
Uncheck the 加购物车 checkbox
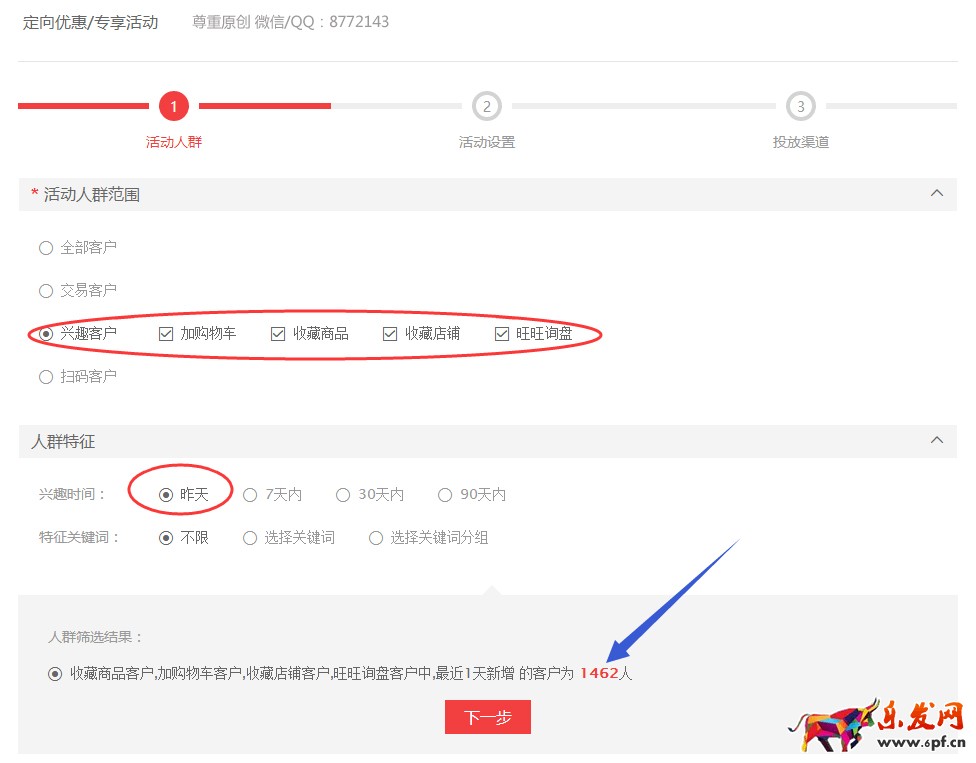point(166,334)
